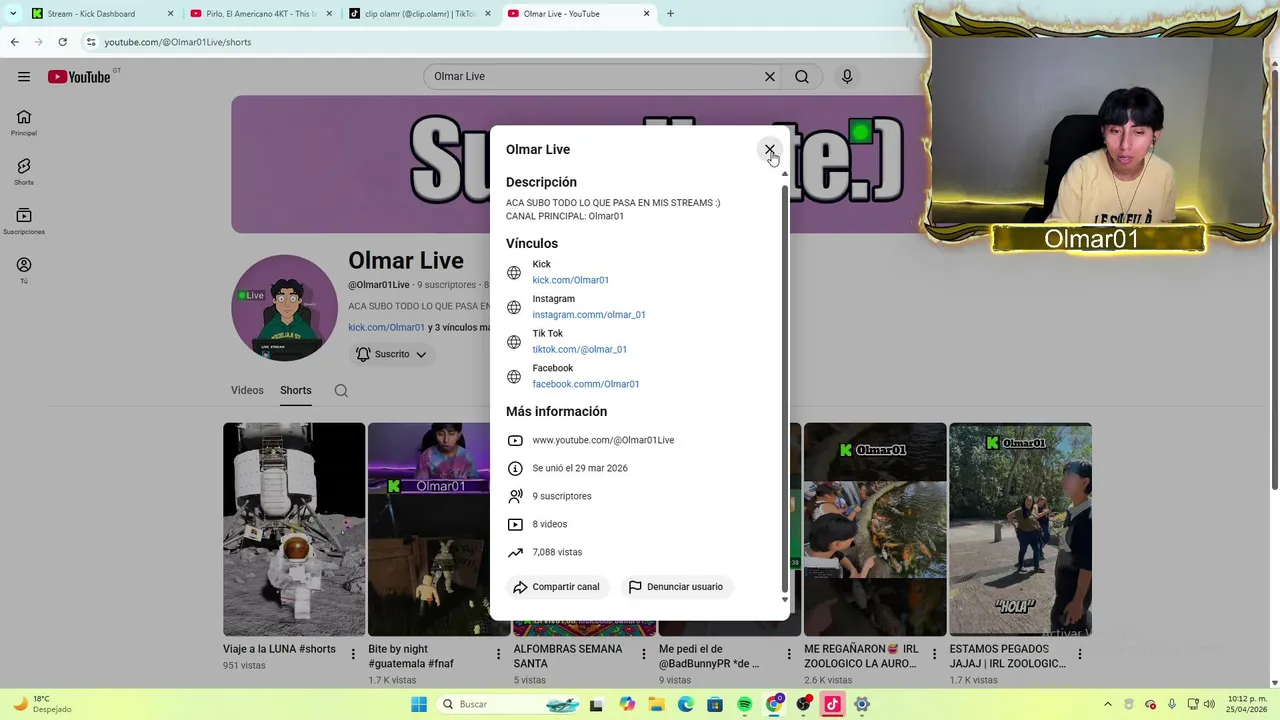Click Compartir canal button

tap(556, 587)
